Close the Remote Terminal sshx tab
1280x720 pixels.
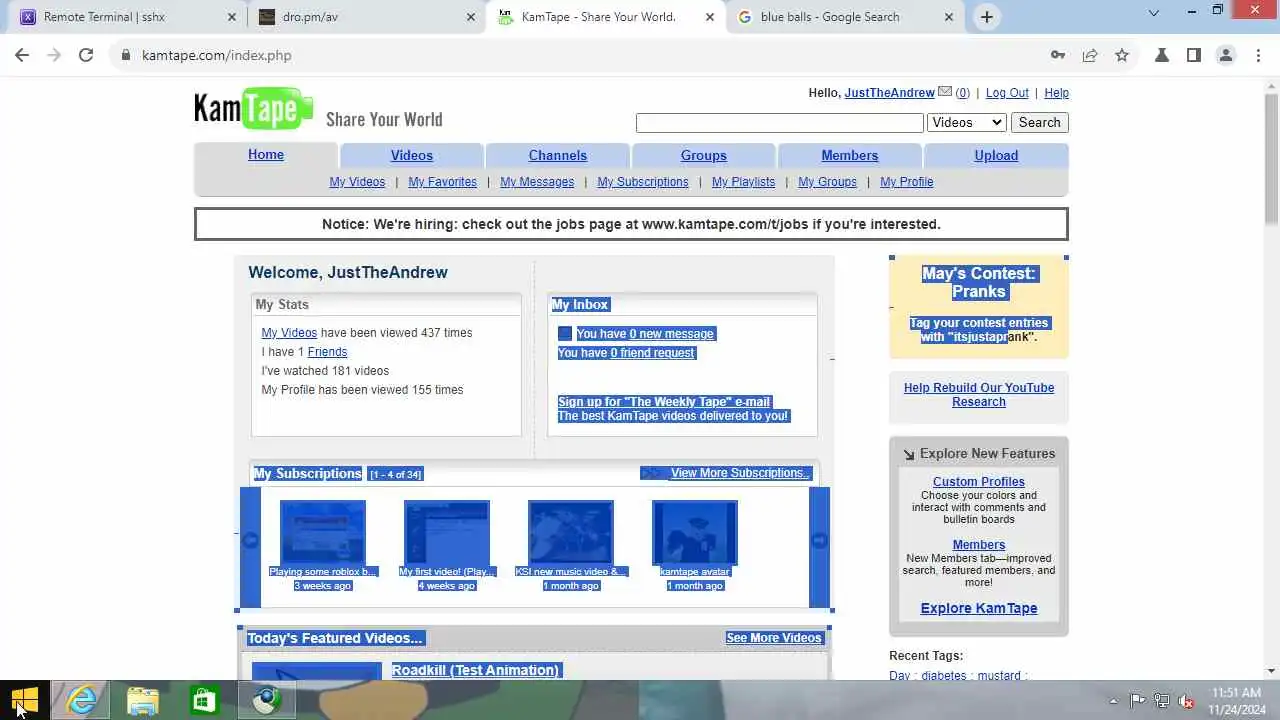232,17
